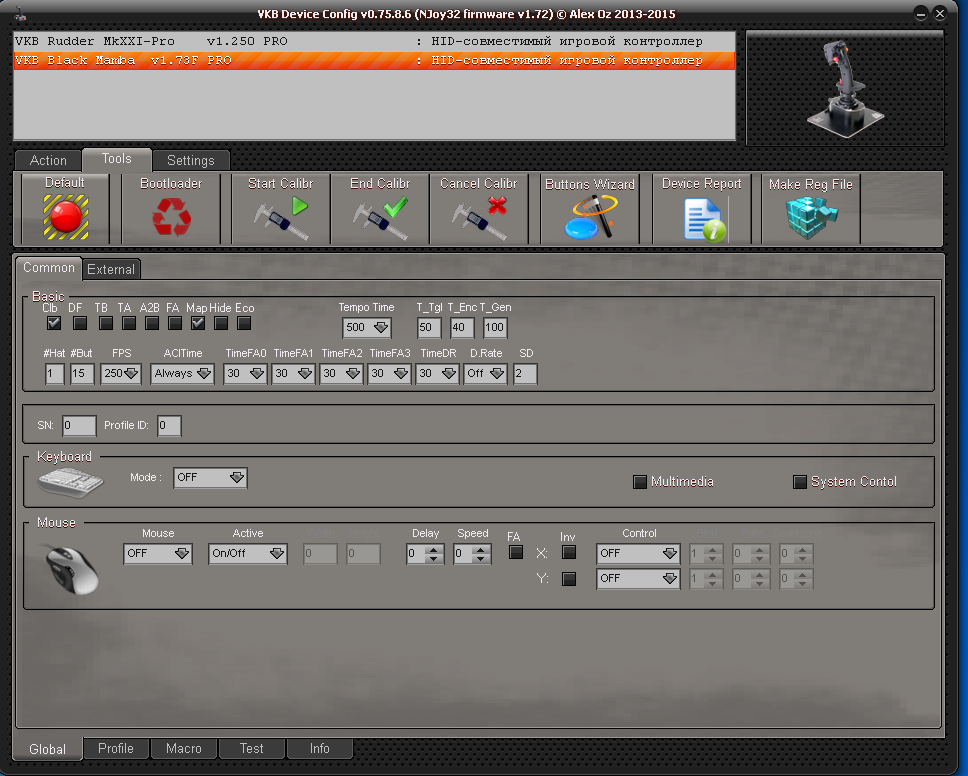Switch to the Action tab
The width and height of the screenshot is (968, 776).
48,161
